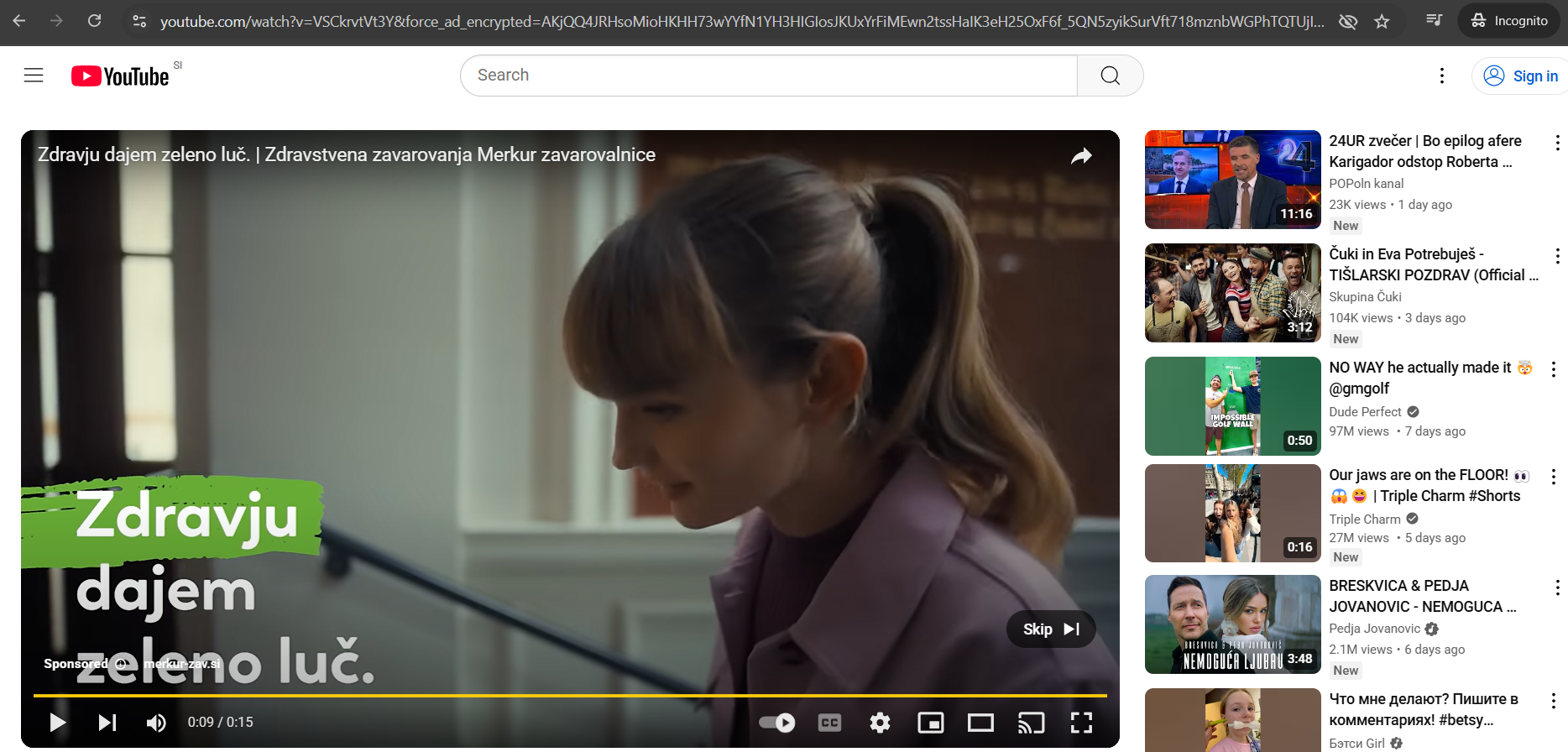Skip the sponsored ad

[1051, 629]
